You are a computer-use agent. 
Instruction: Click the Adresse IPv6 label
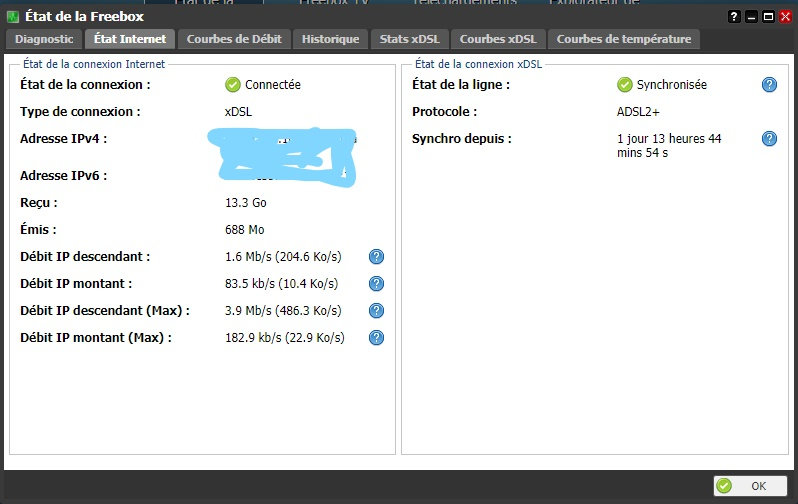(x=64, y=176)
